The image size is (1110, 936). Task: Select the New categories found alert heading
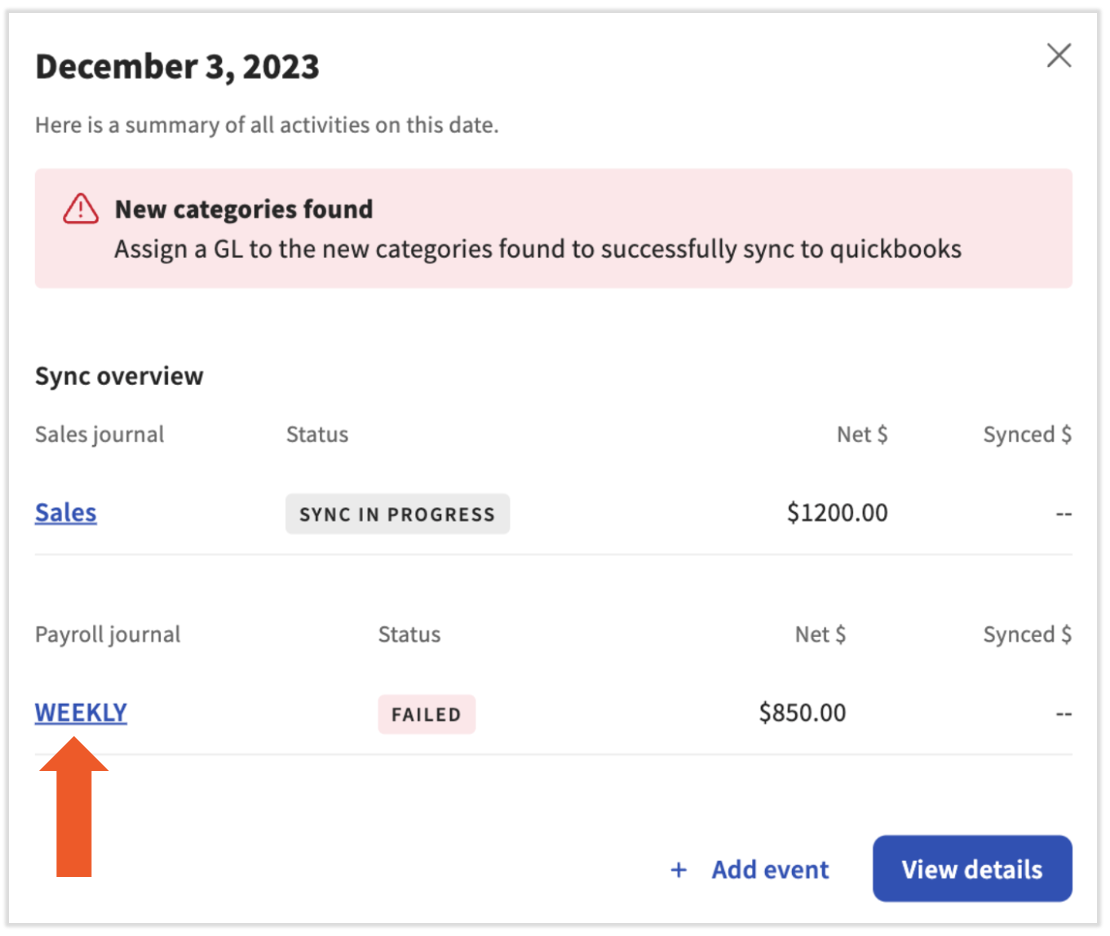(x=243, y=209)
